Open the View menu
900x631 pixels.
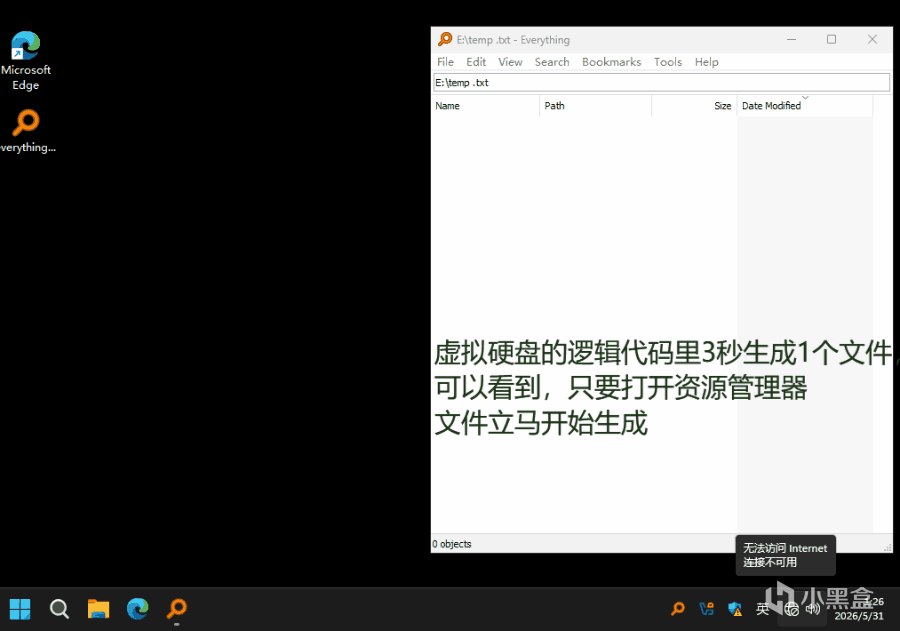click(510, 62)
